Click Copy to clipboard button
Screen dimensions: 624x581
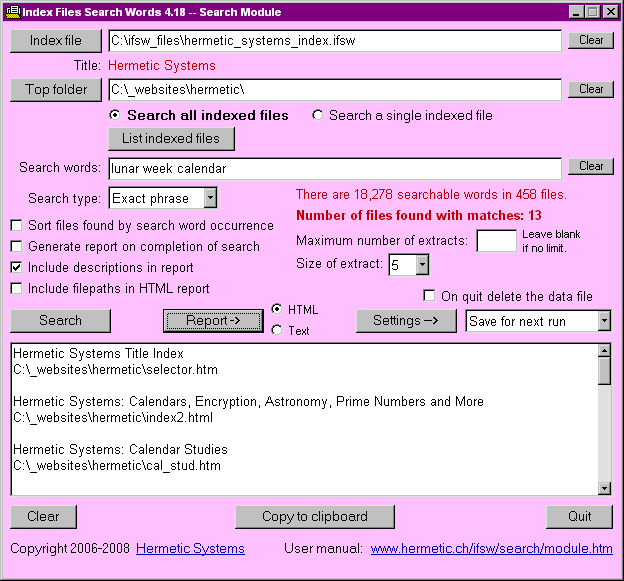click(x=315, y=517)
